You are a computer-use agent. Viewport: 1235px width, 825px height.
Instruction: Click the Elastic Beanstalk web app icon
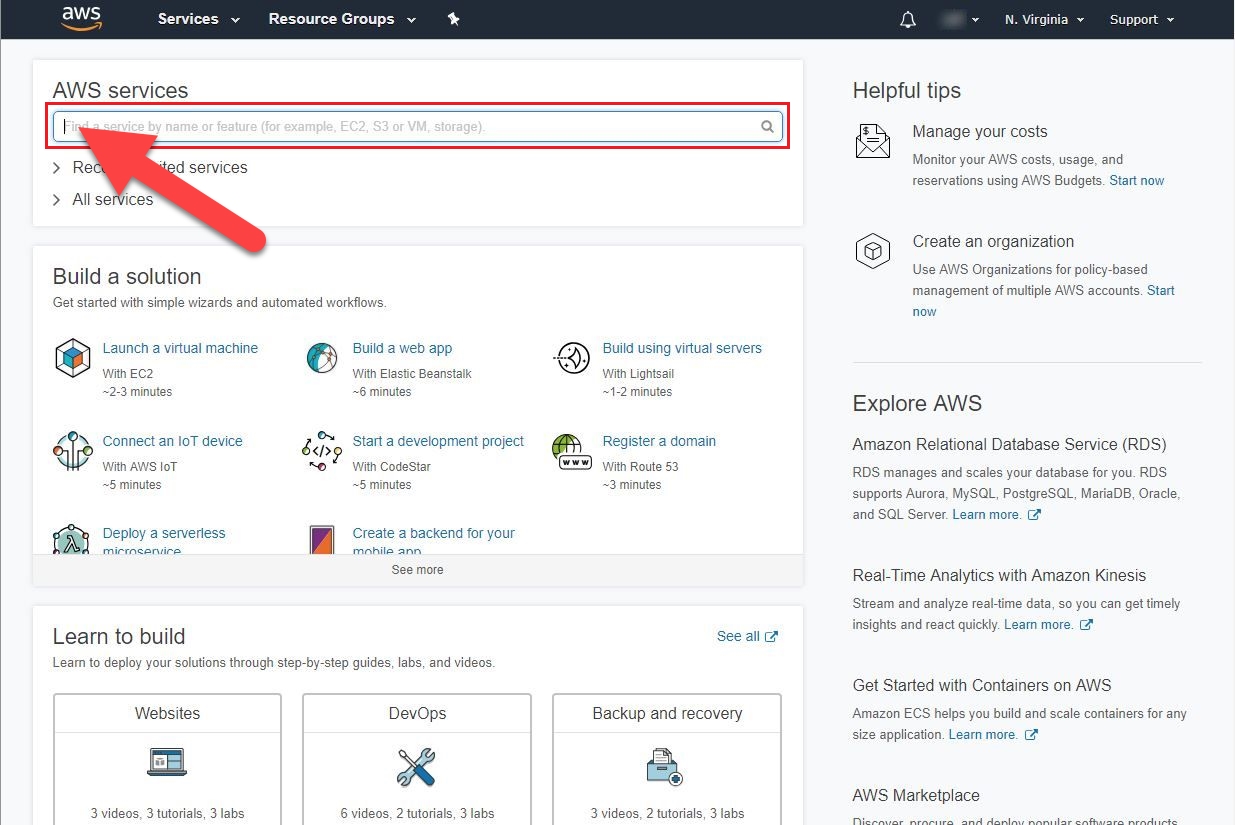322,358
